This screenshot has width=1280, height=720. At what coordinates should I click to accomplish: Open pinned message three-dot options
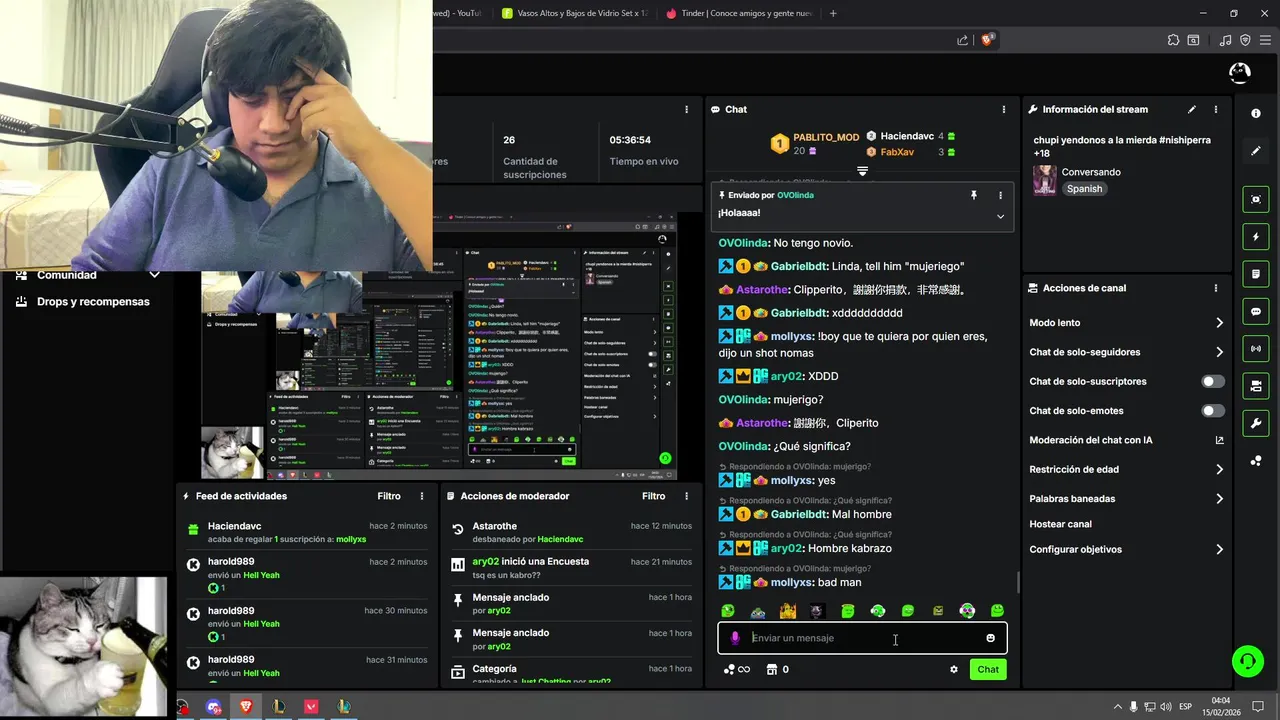tap(1000, 195)
